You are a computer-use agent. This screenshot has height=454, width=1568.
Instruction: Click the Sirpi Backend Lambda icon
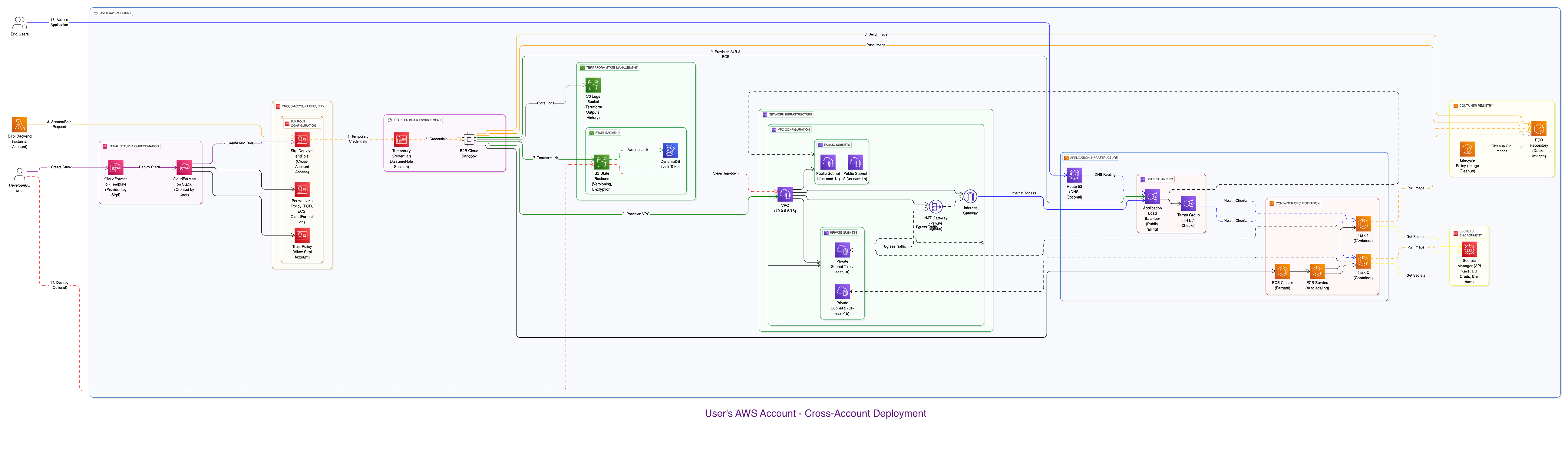coord(19,125)
